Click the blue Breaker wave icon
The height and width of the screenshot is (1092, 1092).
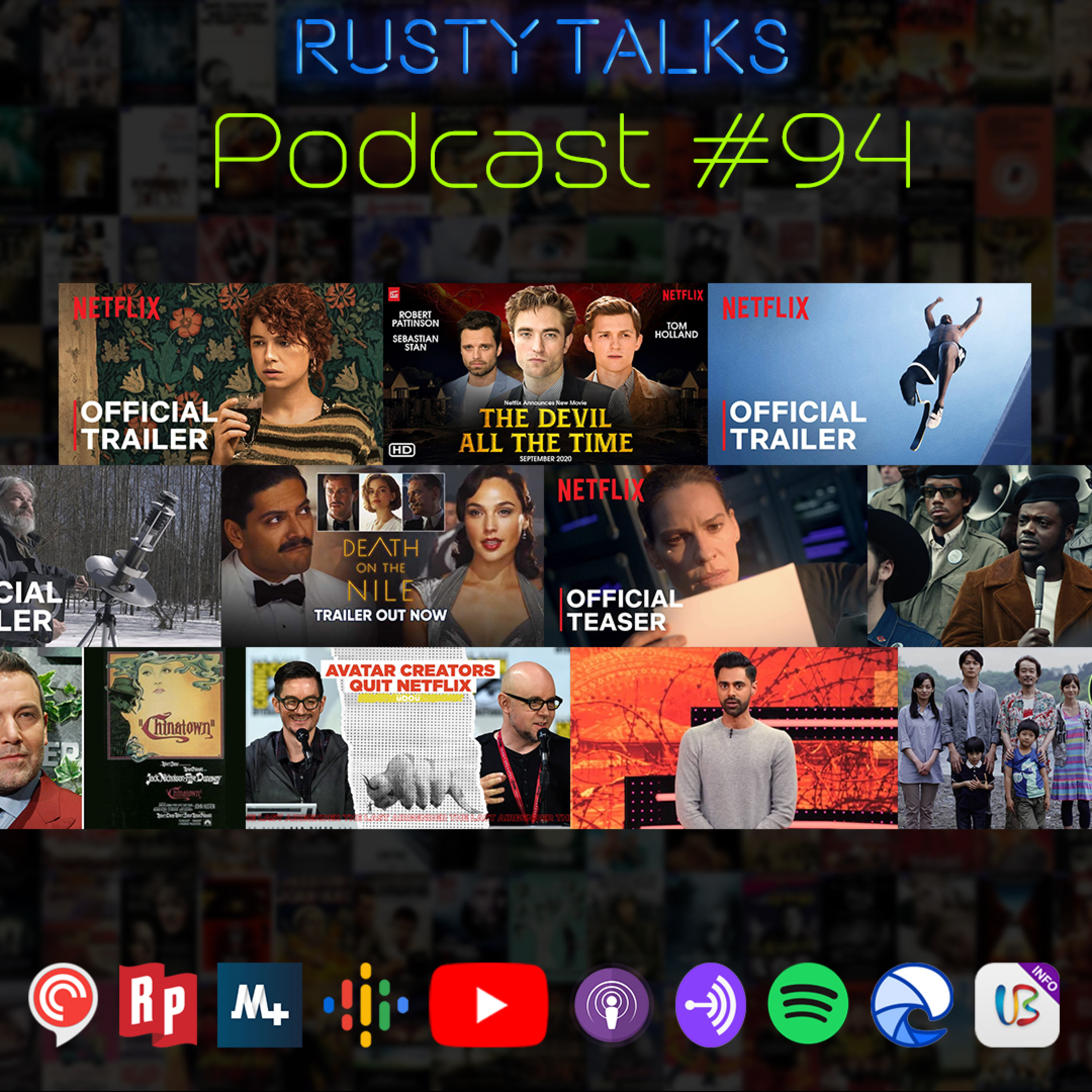pyautogui.click(x=912, y=1005)
